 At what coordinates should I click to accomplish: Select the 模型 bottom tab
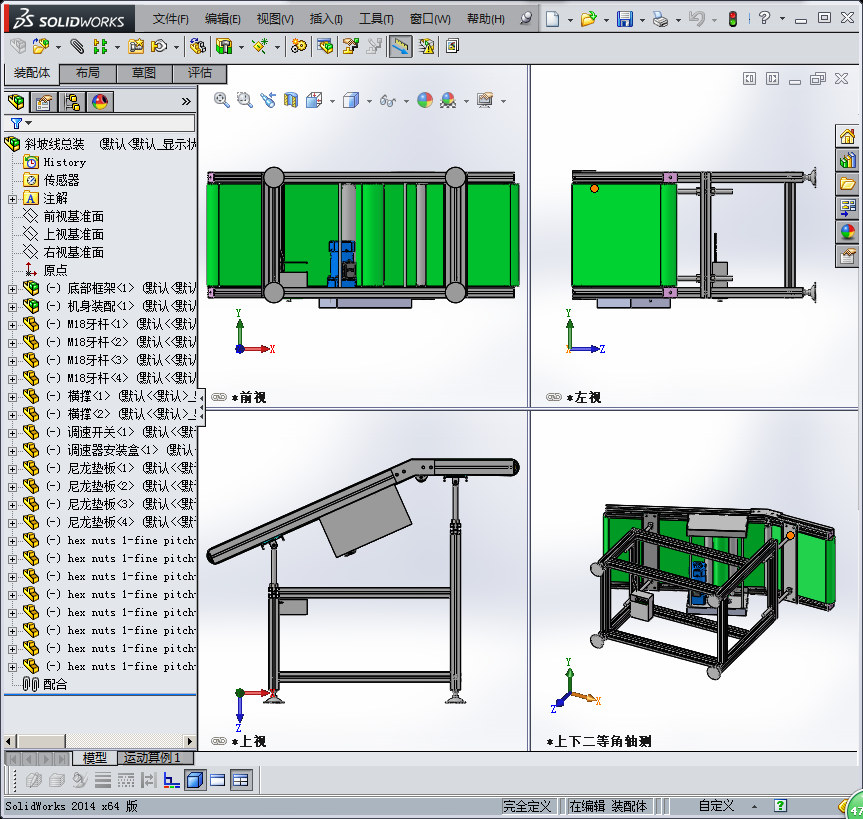click(x=95, y=758)
